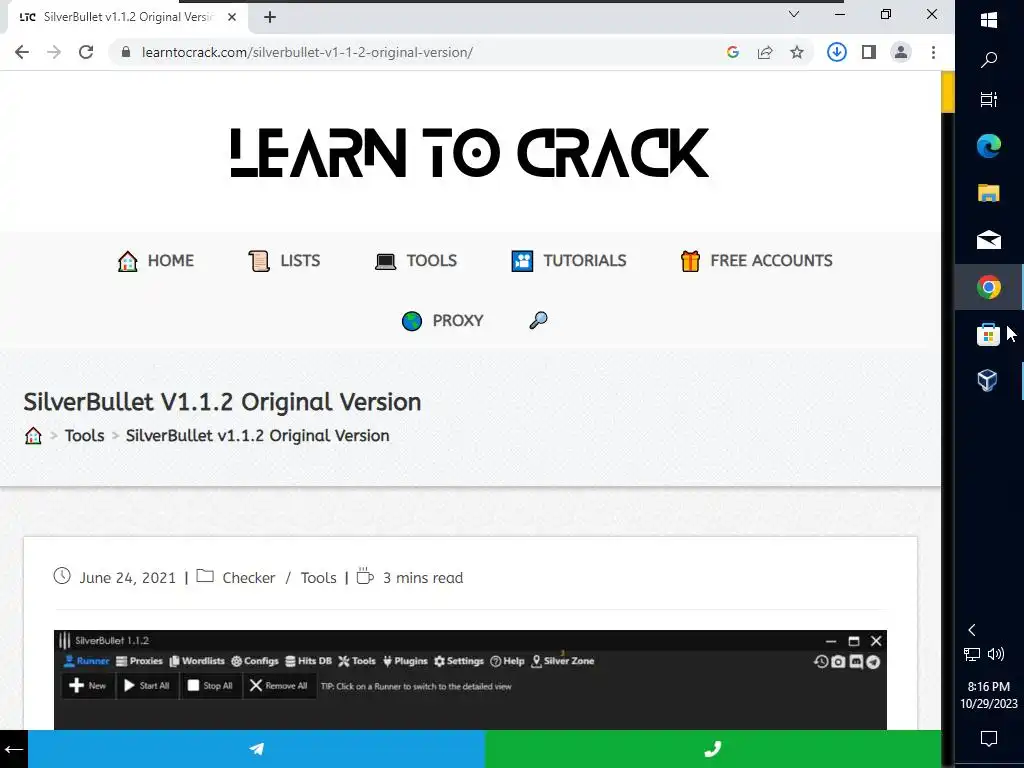Image resolution: width=1024 pixels, height=768 pixels.
Task: Open the FREE ACCOUNTS menu item
Action: tap(756, 261)
